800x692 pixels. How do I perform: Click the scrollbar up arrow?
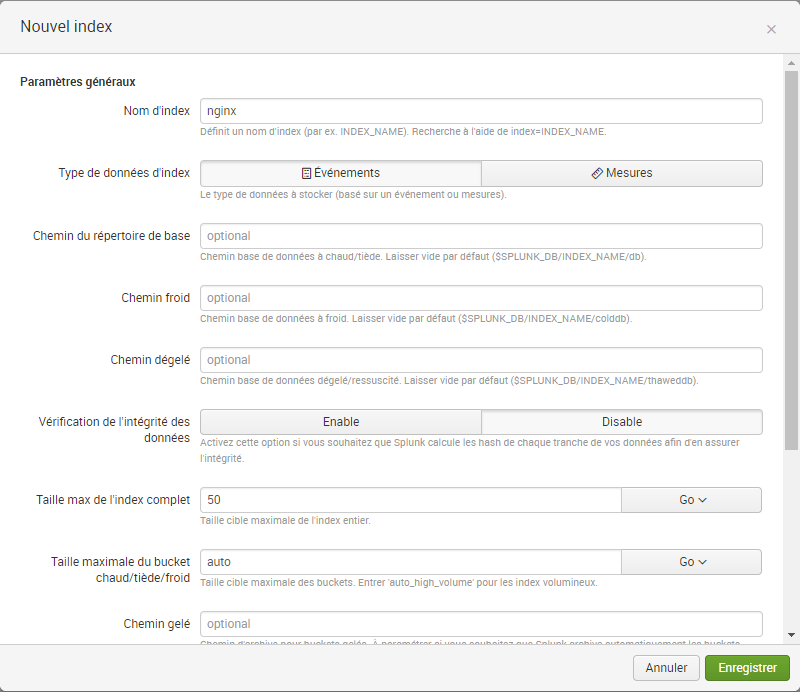791,61
